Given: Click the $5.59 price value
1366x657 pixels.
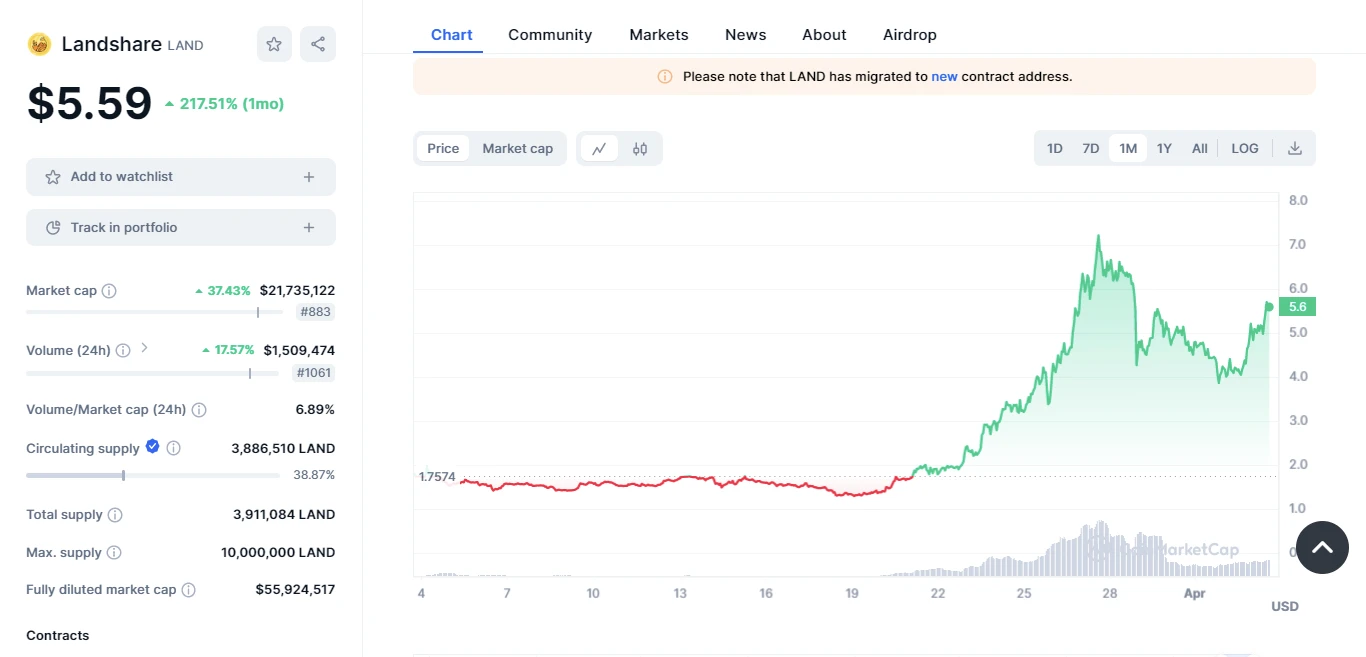Looking at the screenshot, I should tap(90, 103).
